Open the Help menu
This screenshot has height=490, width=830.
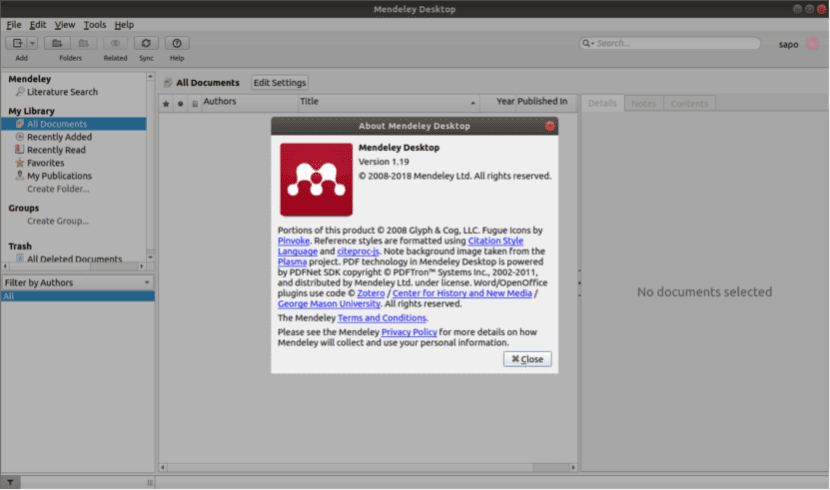[124, 25]
